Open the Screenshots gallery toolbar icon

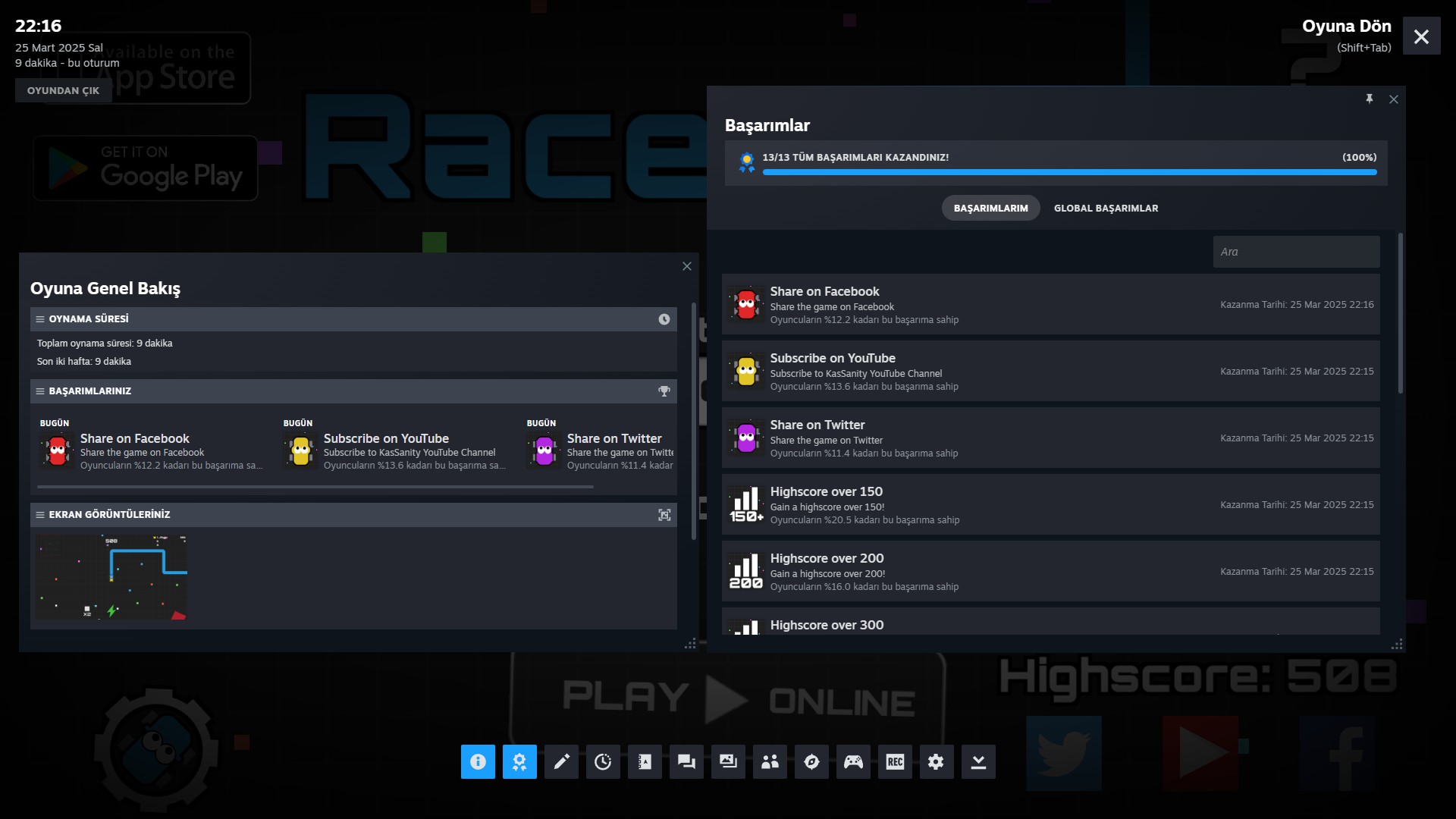(x=728, y=761)
